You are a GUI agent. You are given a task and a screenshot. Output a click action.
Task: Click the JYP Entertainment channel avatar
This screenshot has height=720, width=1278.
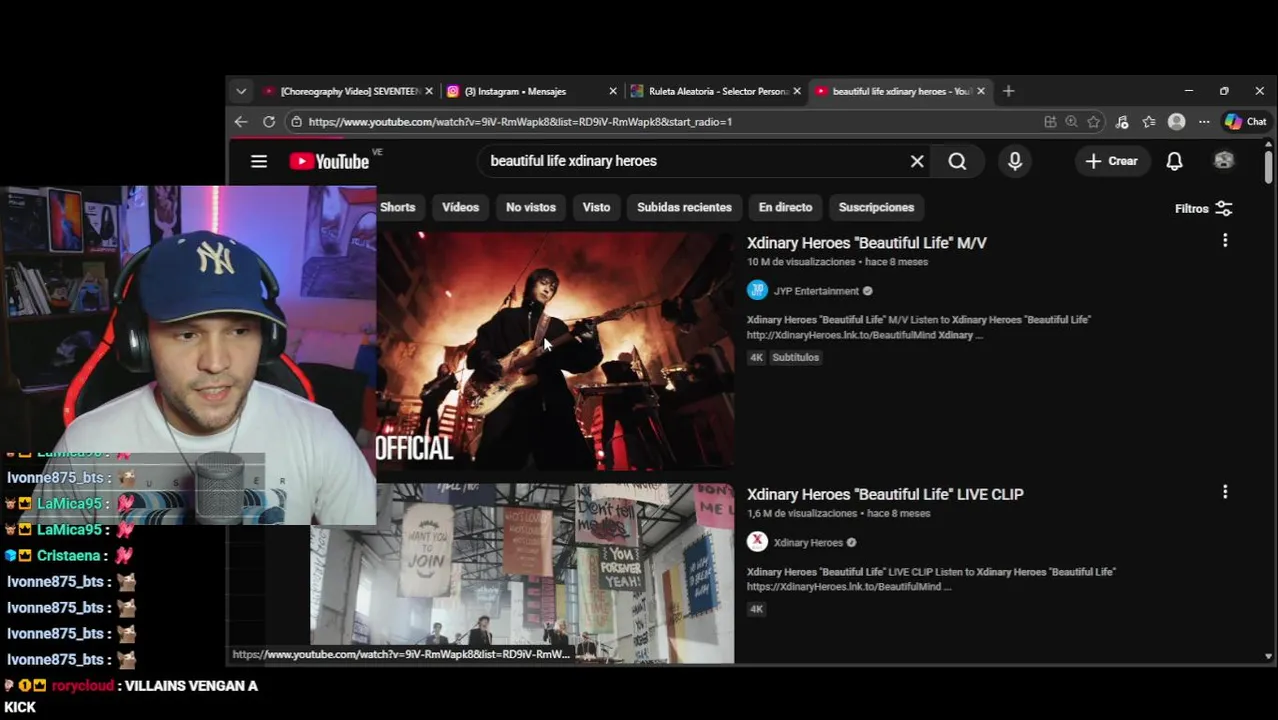757,291
